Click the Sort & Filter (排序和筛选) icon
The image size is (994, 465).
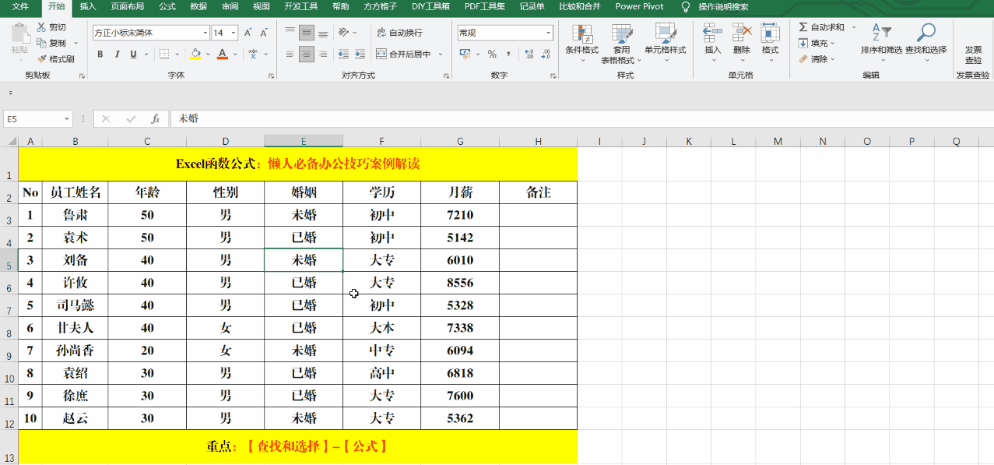click(880, 33)
